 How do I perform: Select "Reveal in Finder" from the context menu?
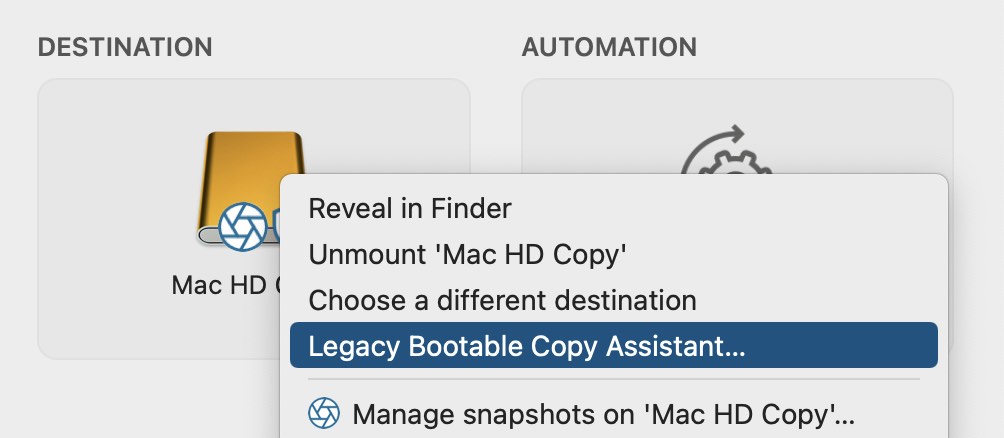coord(410,208)
